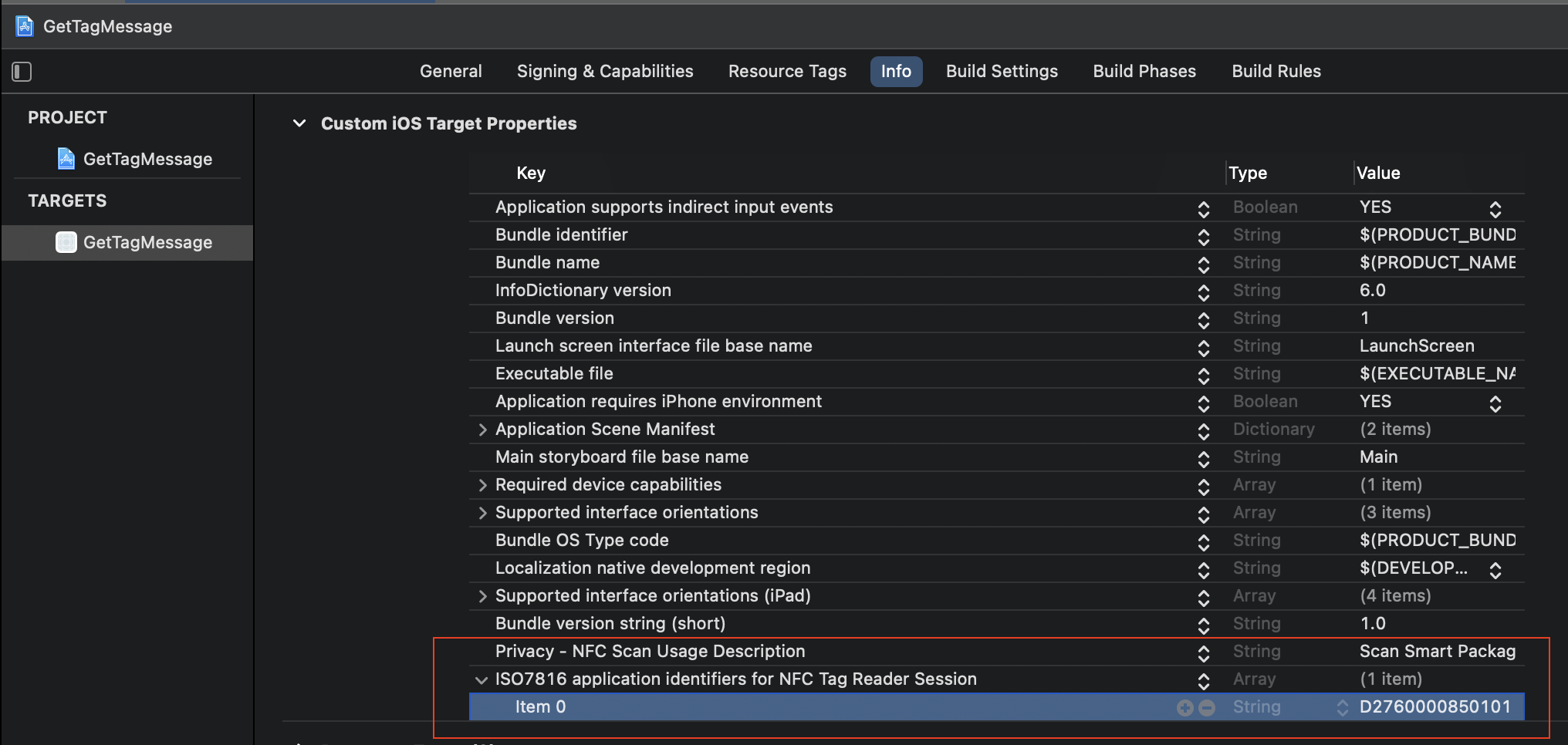Click the add (plus) button on Item 0
The height and width of the screenshot is (745, 1568).
(1185, 707)
